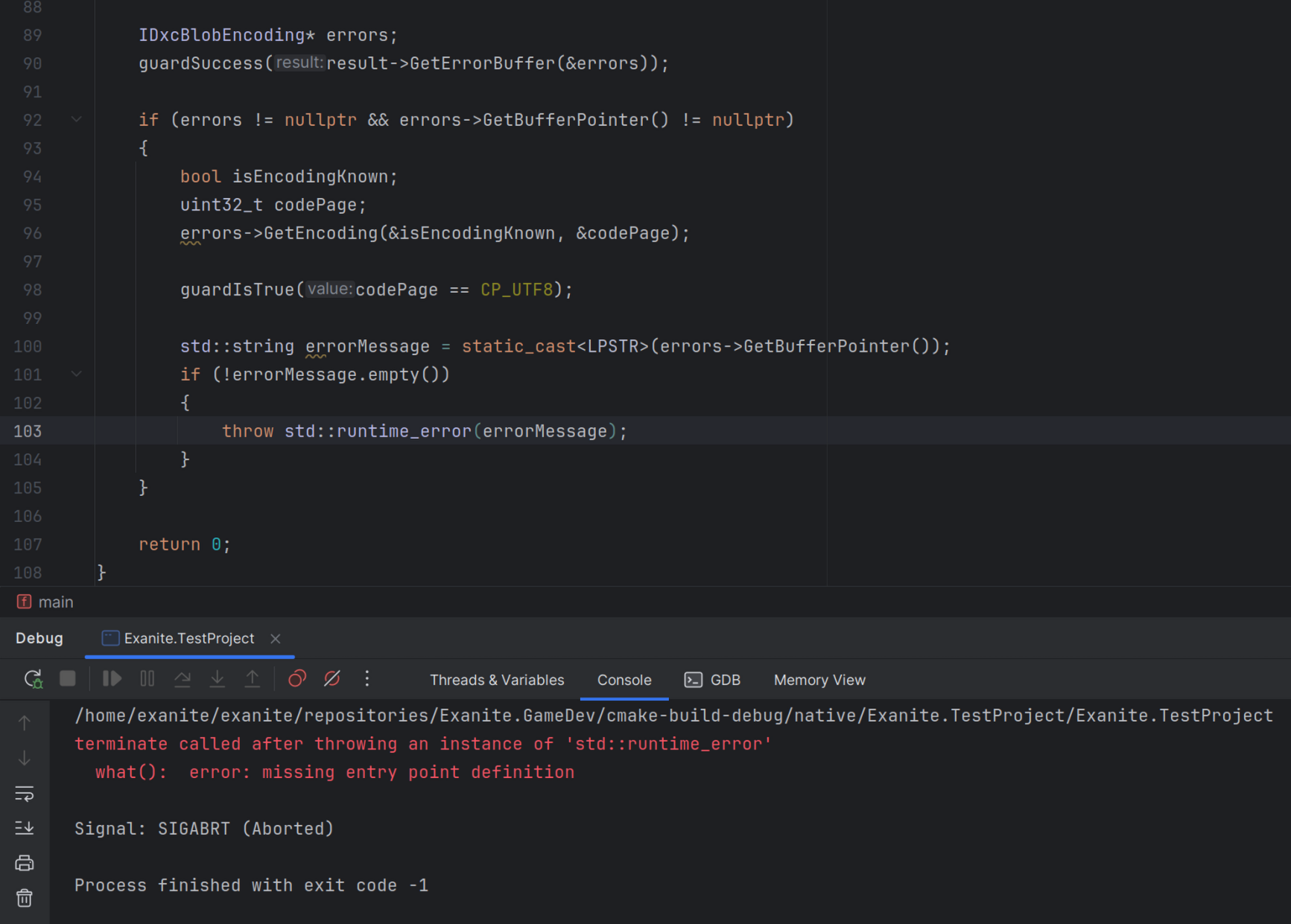Print the console output
Image resolution: width=1291 pixels, height=924 pixels.
[x=25, y=863]
